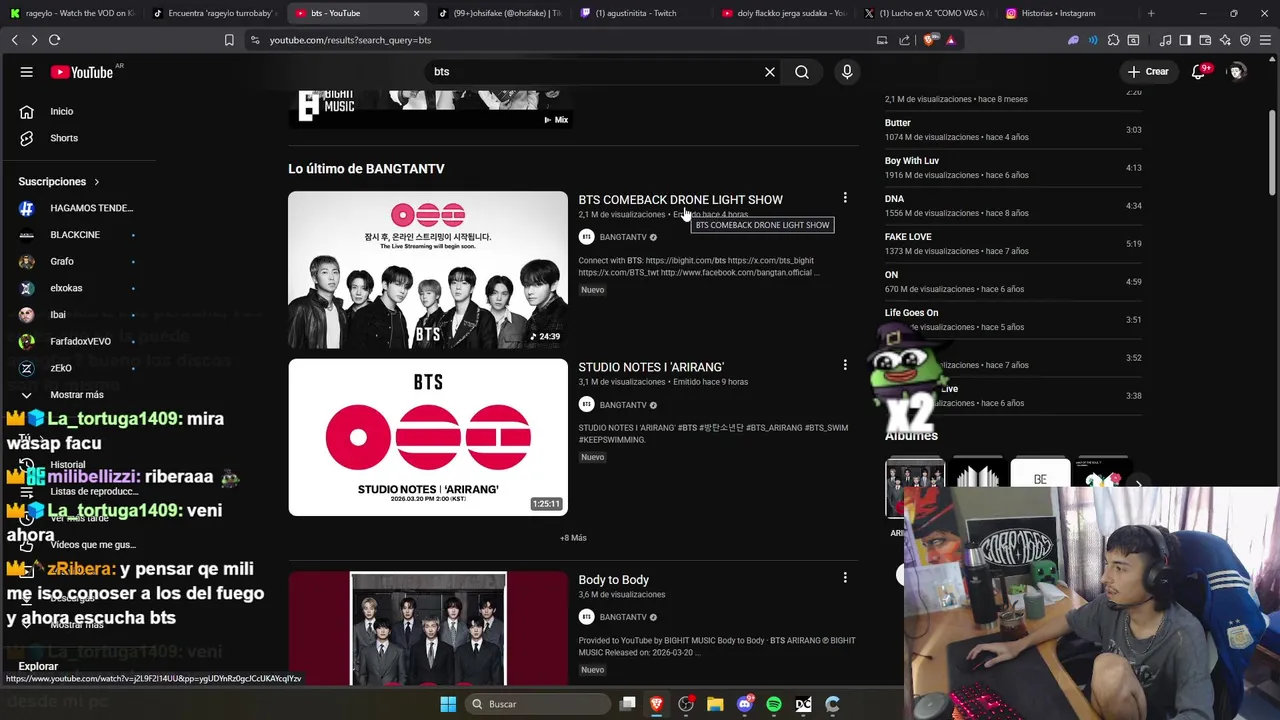Bookmark this page icon in address bar
This screenshot has height=720, width=1280.
tap(229, 40)
